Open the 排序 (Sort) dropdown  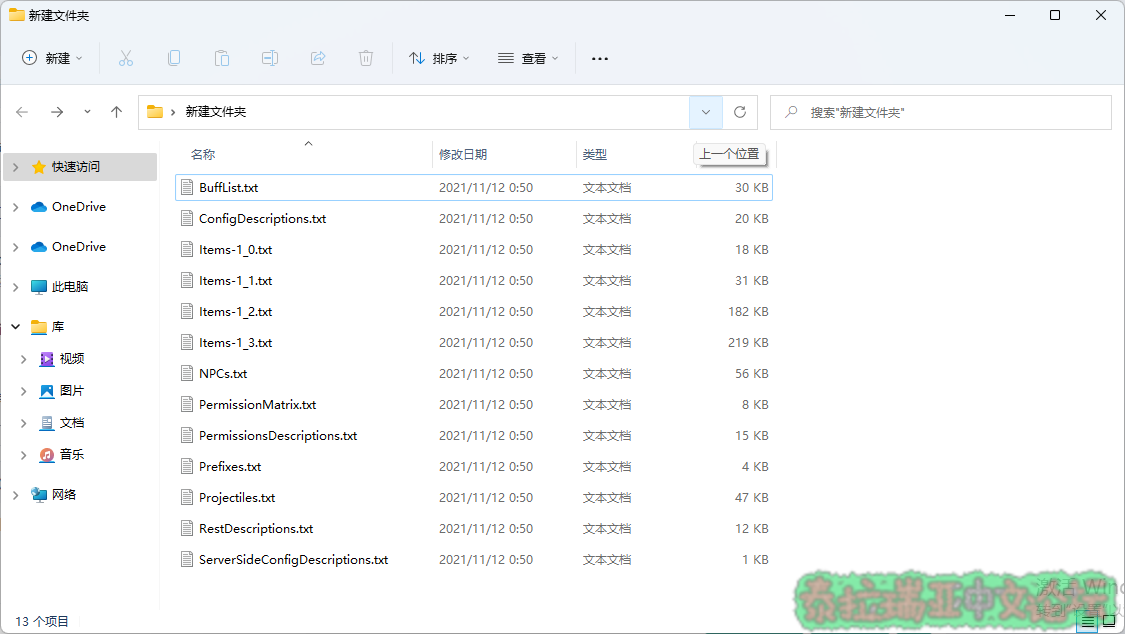(x=439, y=58)
